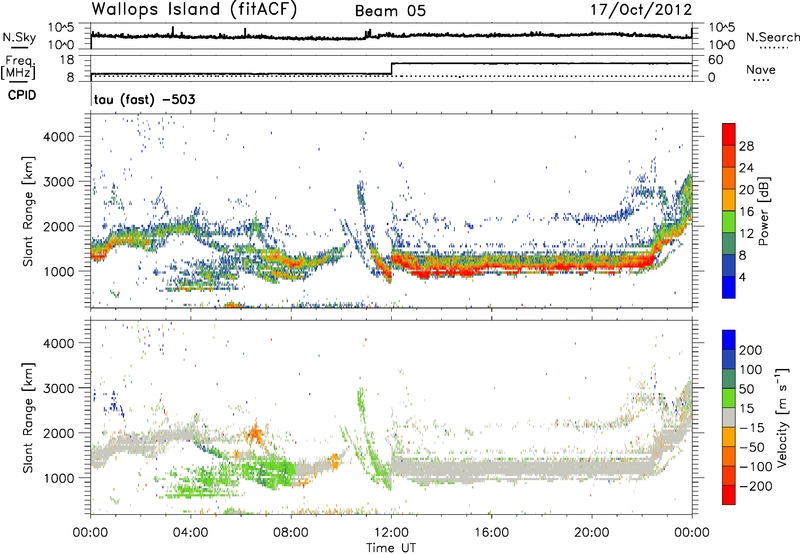Click the 'Beam 05' label
800x554 pixels.
pos(390,11)
